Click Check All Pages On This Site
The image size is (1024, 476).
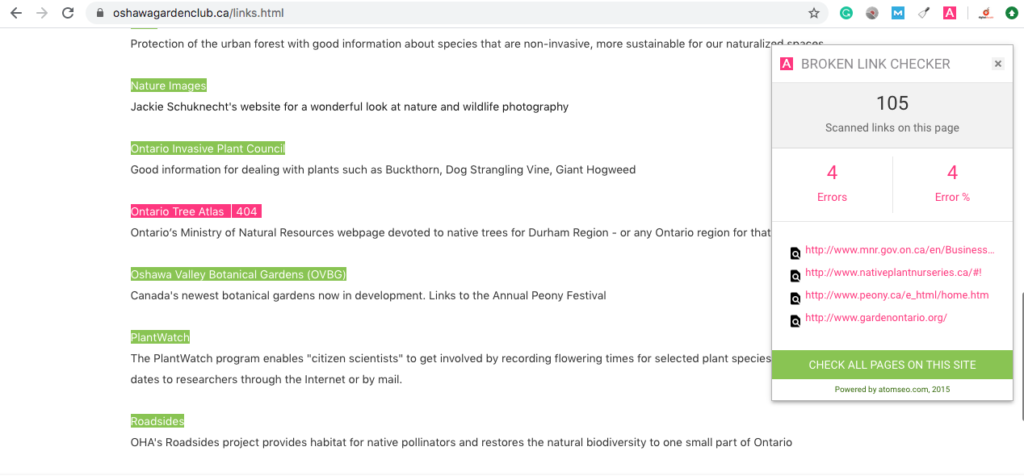click(892, 365)
